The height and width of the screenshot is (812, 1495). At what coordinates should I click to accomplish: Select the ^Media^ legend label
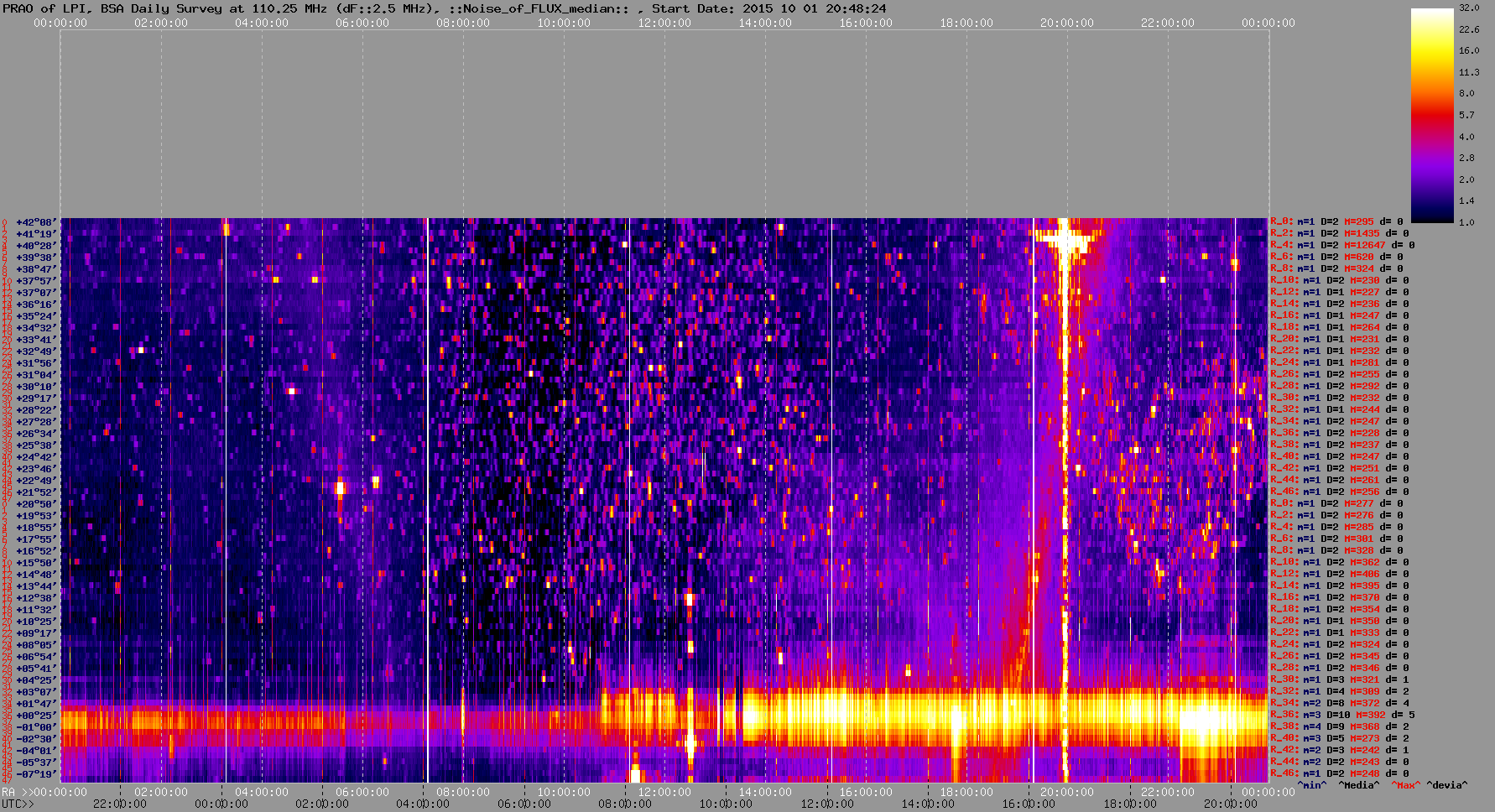(x=1358, y=785)
